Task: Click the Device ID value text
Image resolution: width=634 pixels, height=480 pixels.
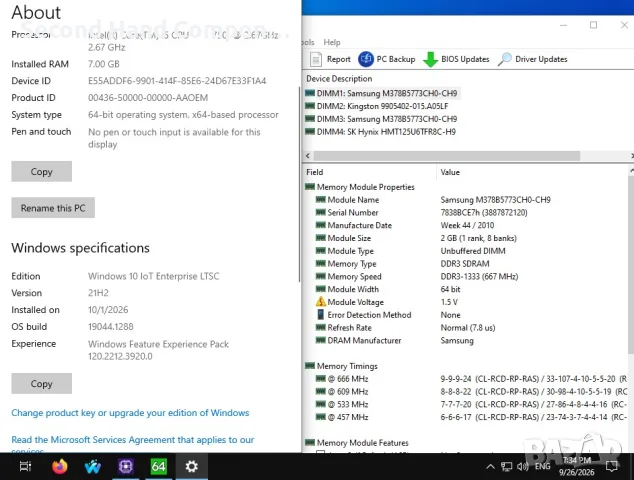Action: pyautogui.click(x=177, y=81)
